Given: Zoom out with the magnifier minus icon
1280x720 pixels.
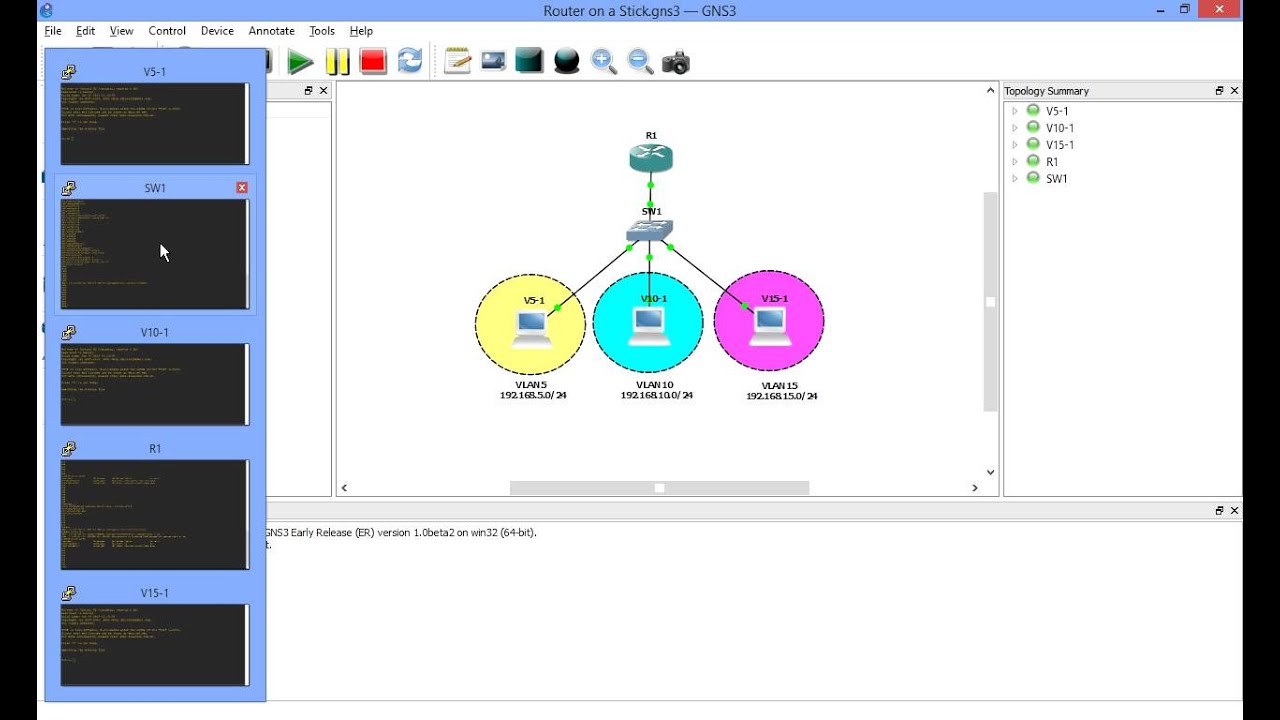Looking at the screenshot, I should click(x=640, y=62).
